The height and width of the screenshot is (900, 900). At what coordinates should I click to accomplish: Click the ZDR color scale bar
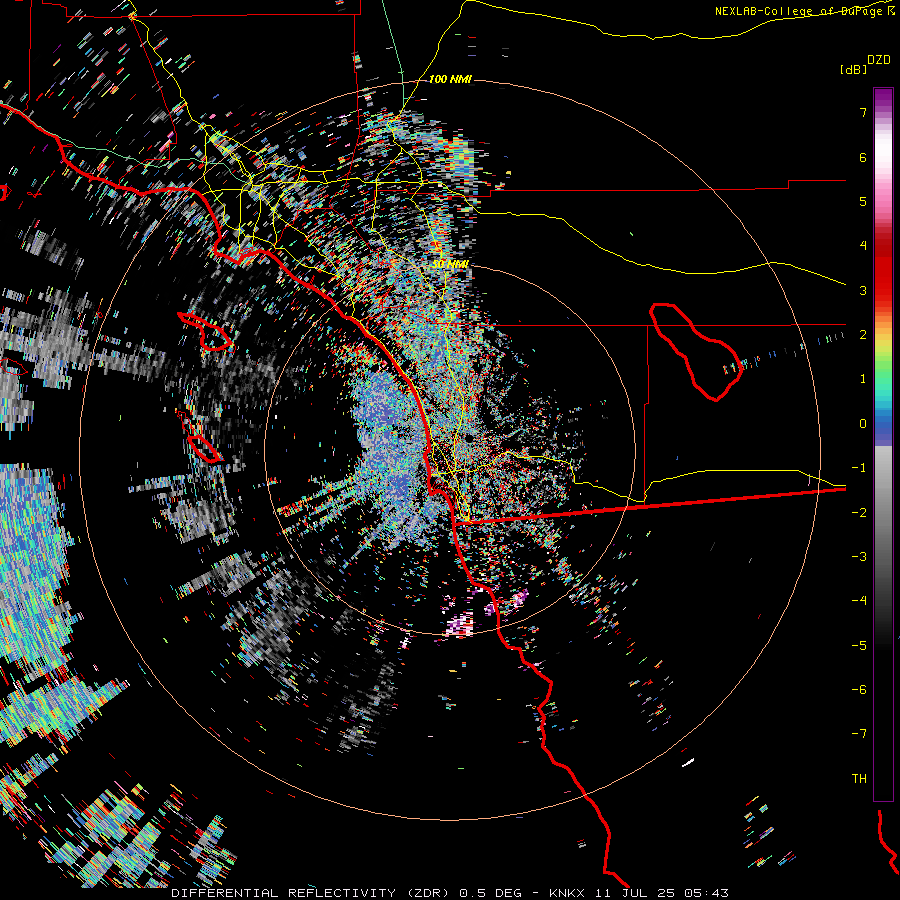pyautogui.click(x=883, y=444)
